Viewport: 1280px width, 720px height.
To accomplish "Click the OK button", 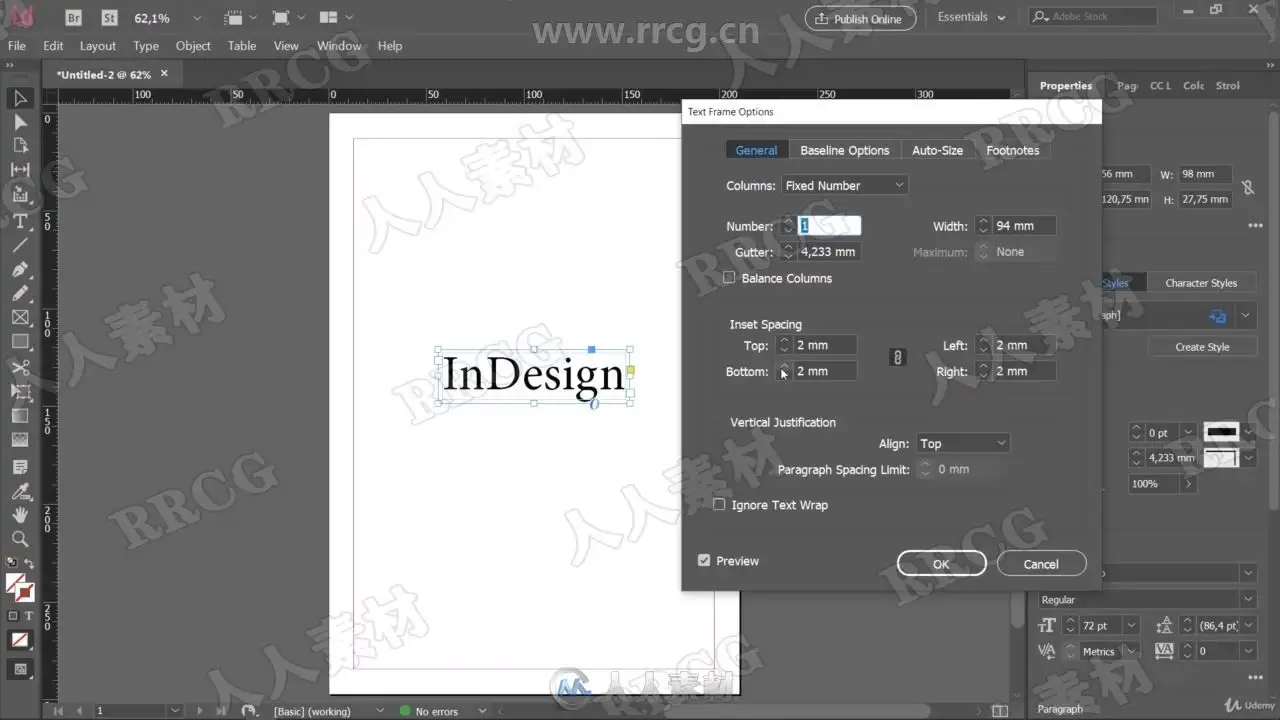I will pyautogui.click(x=941, y=564).
